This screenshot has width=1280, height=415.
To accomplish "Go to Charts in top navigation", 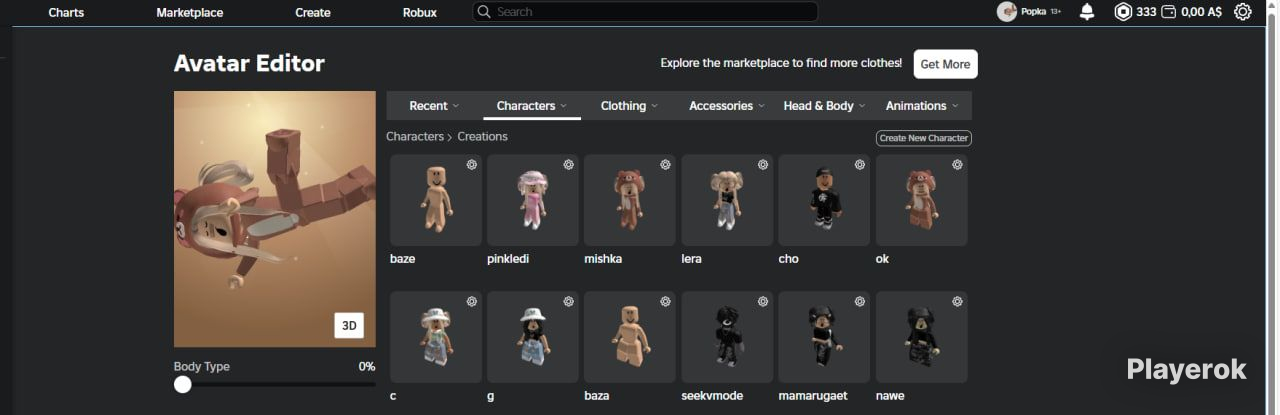I will (66, 12).
